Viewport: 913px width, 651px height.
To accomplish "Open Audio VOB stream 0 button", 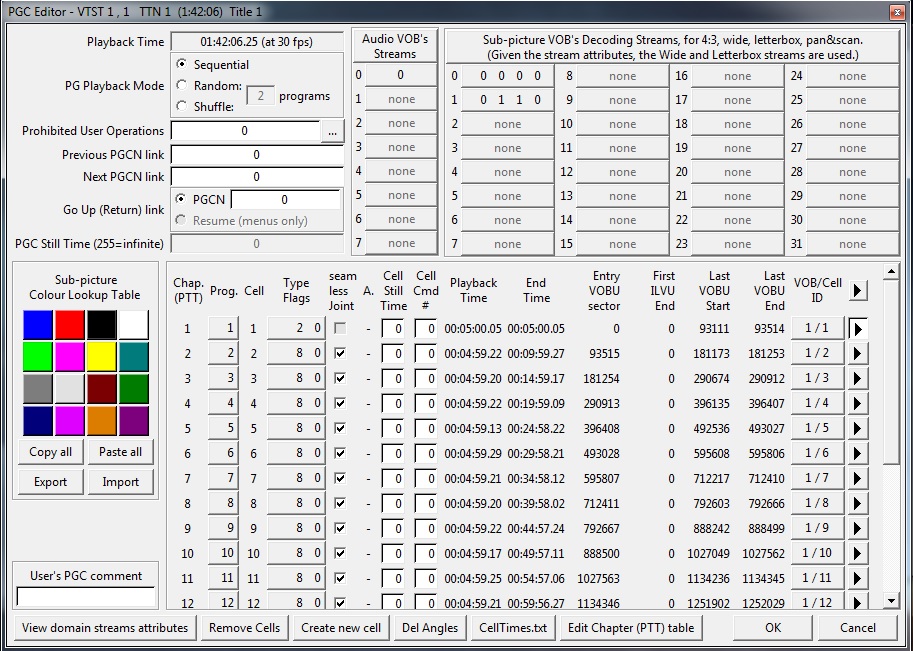I will coord(401,75).
